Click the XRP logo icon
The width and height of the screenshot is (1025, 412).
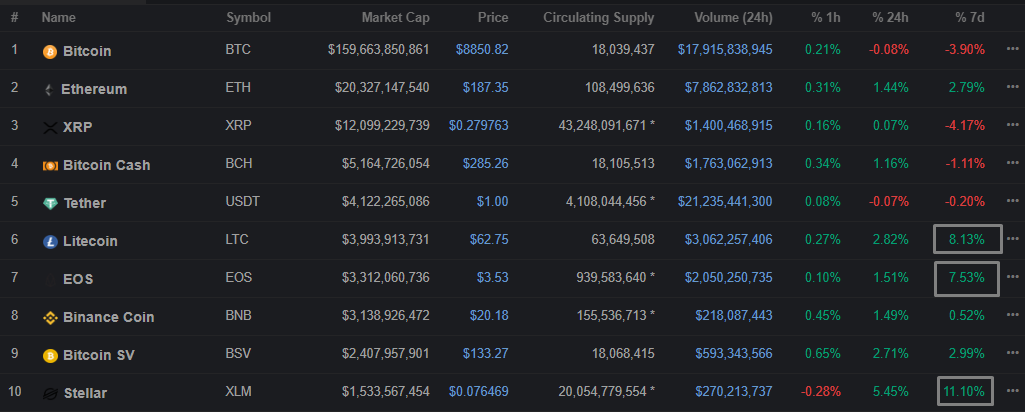50,128
